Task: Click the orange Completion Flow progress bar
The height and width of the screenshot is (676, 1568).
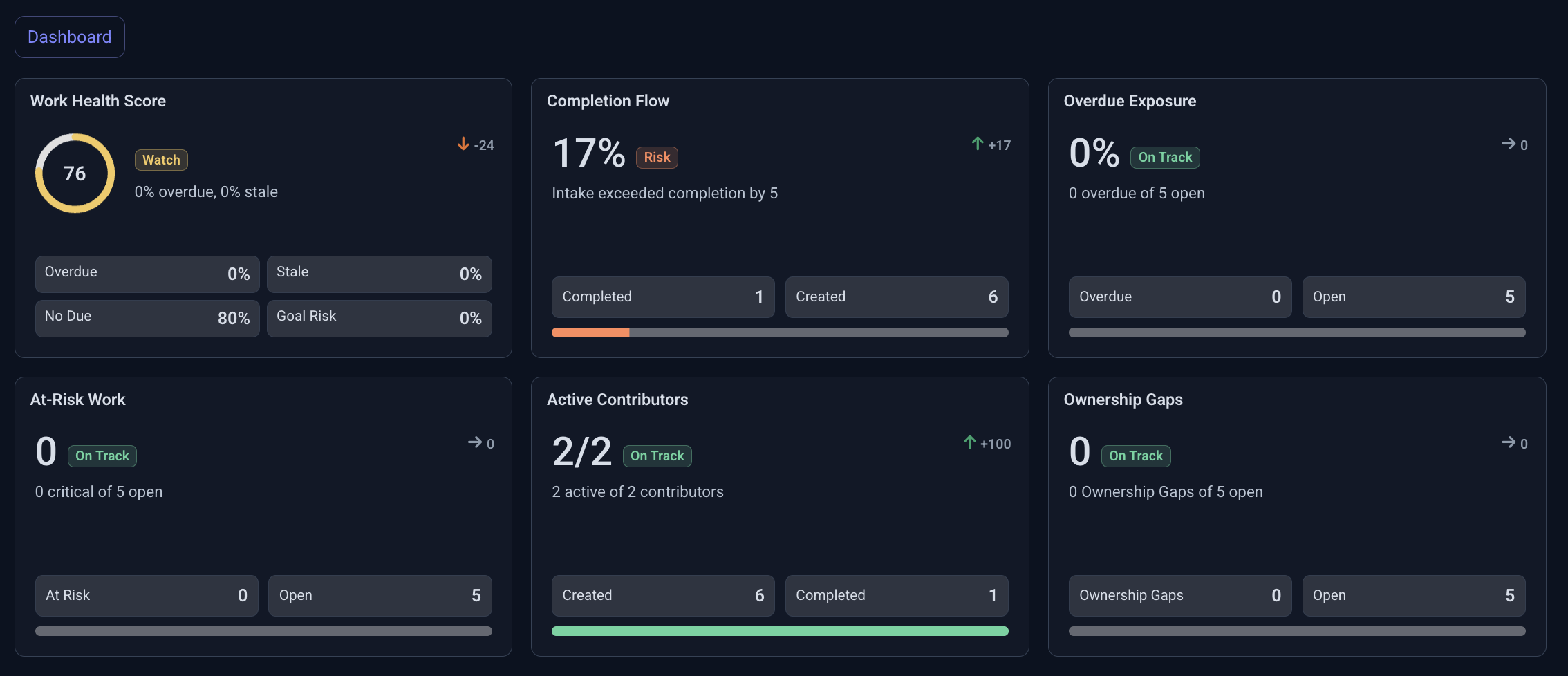Action: (780, 332)
